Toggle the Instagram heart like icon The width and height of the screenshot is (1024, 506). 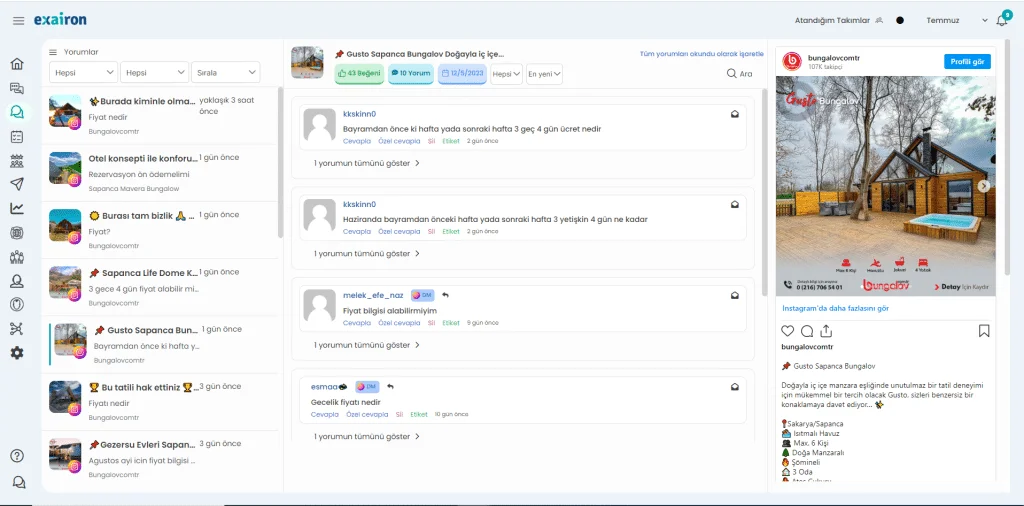[788, 331]
